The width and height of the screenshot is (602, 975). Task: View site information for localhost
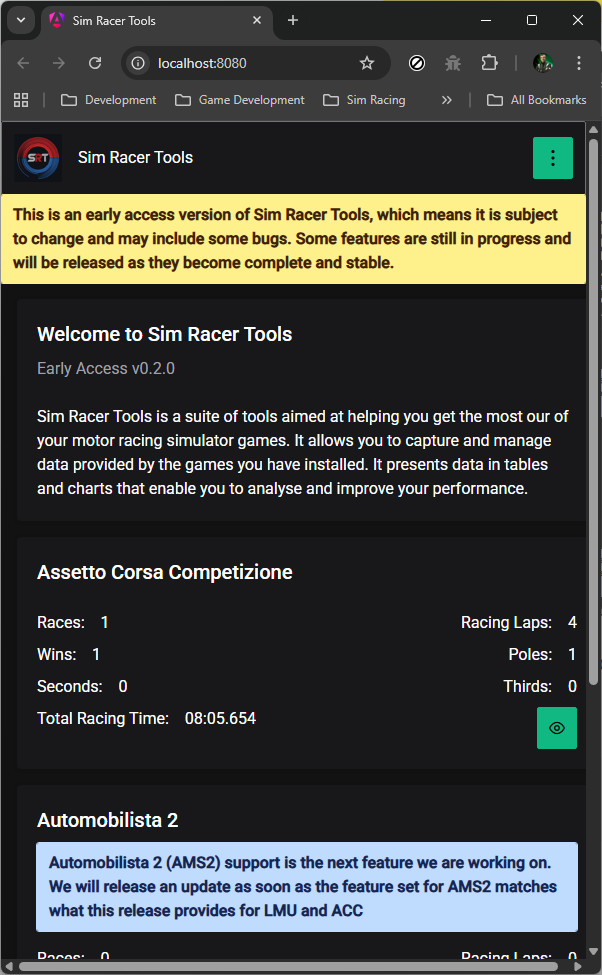(139, 63)
